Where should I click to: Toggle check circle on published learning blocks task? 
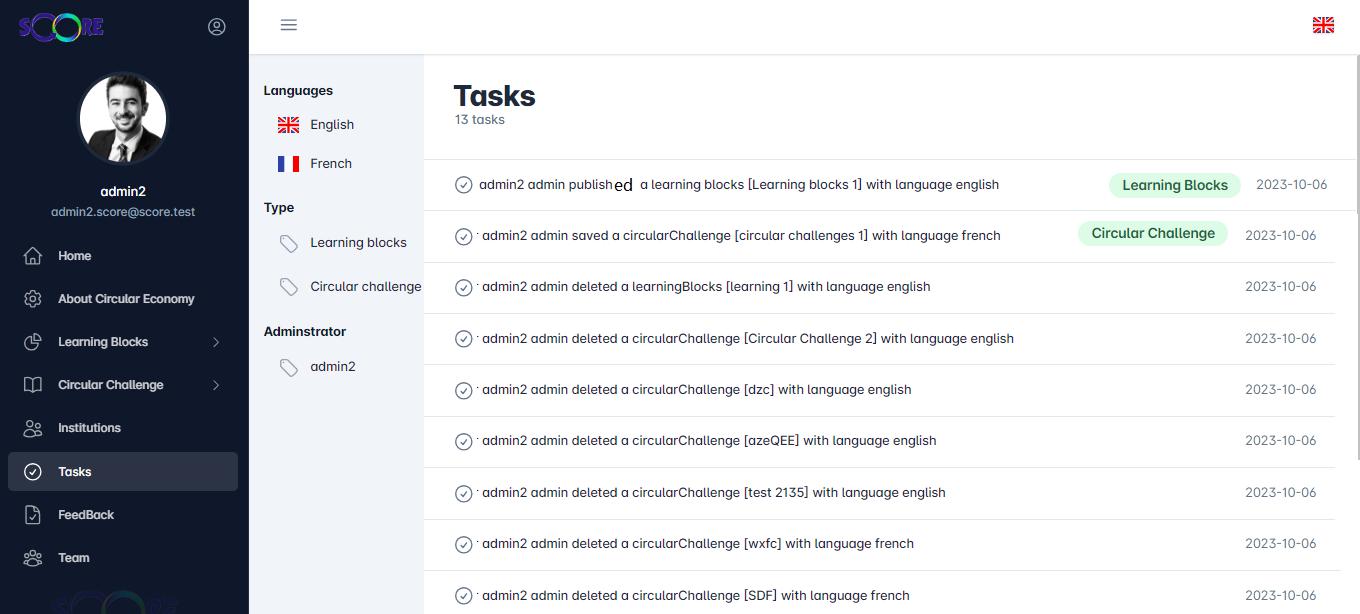[464, 185]
